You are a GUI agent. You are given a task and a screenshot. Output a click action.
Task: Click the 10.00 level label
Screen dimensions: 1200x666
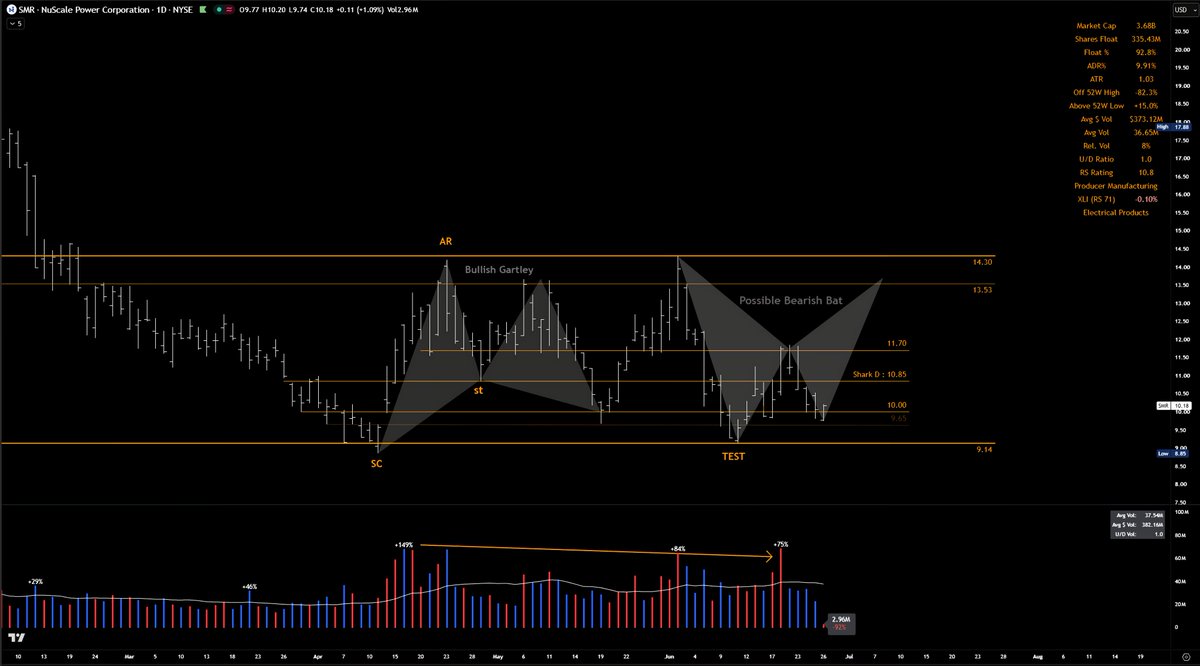(896, 405)
